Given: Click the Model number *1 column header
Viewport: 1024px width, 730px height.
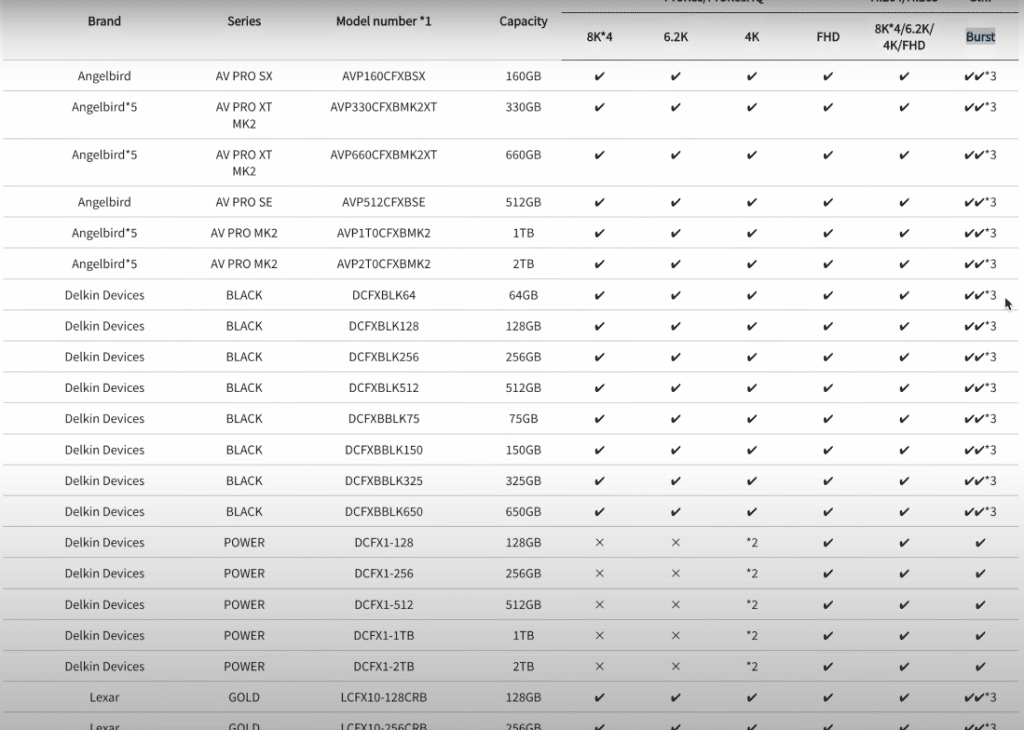Looking at the screenshot, I should (x=384, y=21).
